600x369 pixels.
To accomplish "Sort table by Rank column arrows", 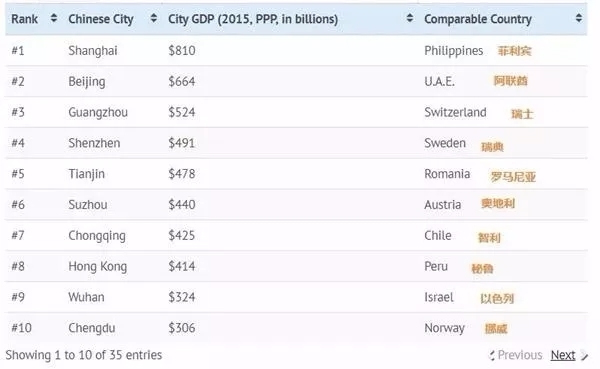I will [54, 18].
